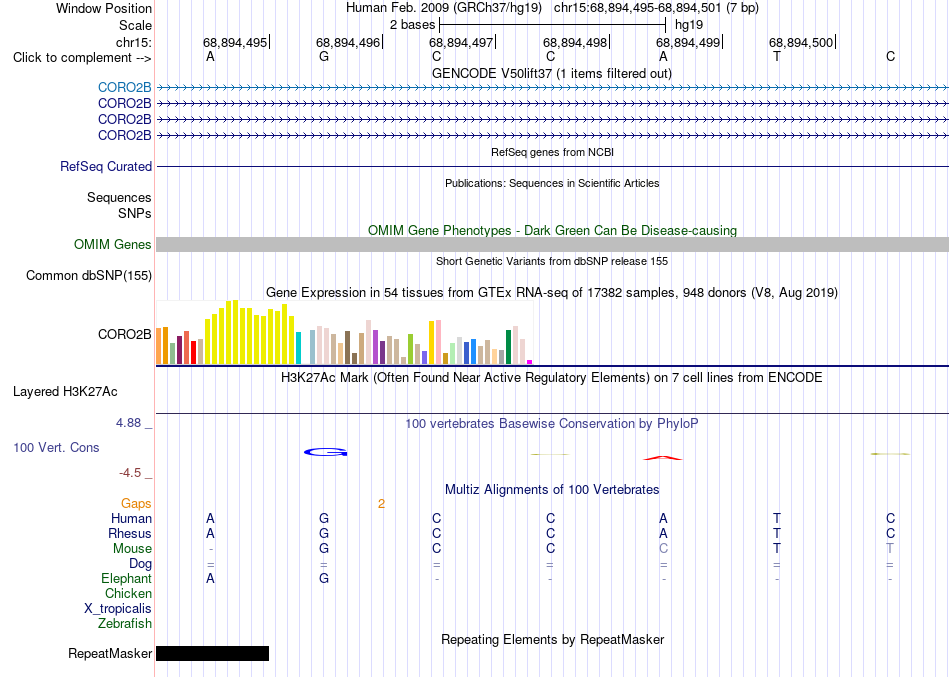
Task: Click the SNPs publications label
Action: (135, 213)
